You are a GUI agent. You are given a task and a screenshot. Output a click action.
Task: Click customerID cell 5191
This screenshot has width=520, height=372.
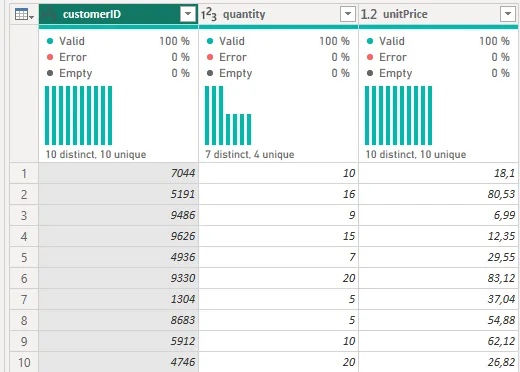coord(118,194)
